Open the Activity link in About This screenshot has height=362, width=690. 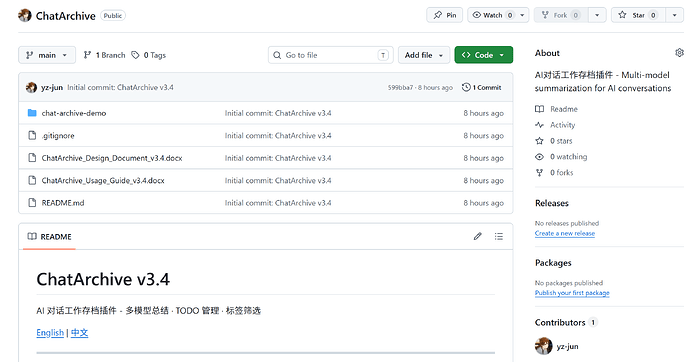pyautogui.click(x=562, y=125)
